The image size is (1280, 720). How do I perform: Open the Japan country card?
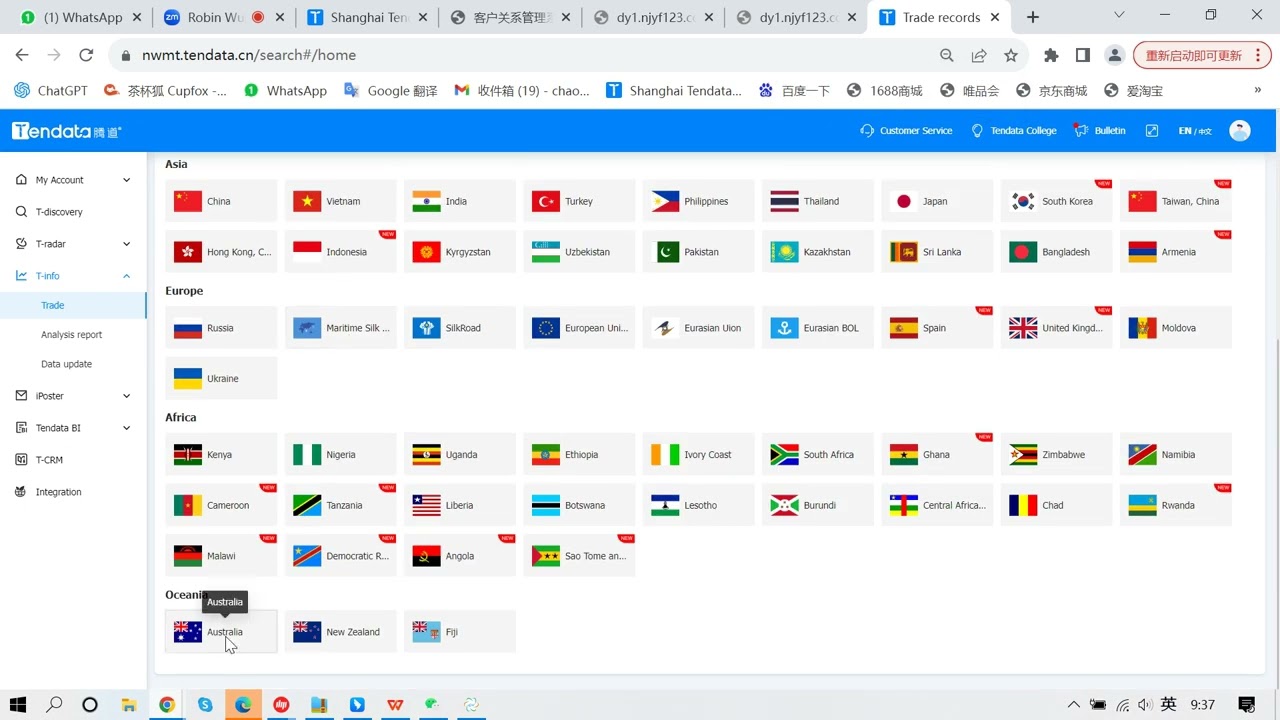pos(937,201)
